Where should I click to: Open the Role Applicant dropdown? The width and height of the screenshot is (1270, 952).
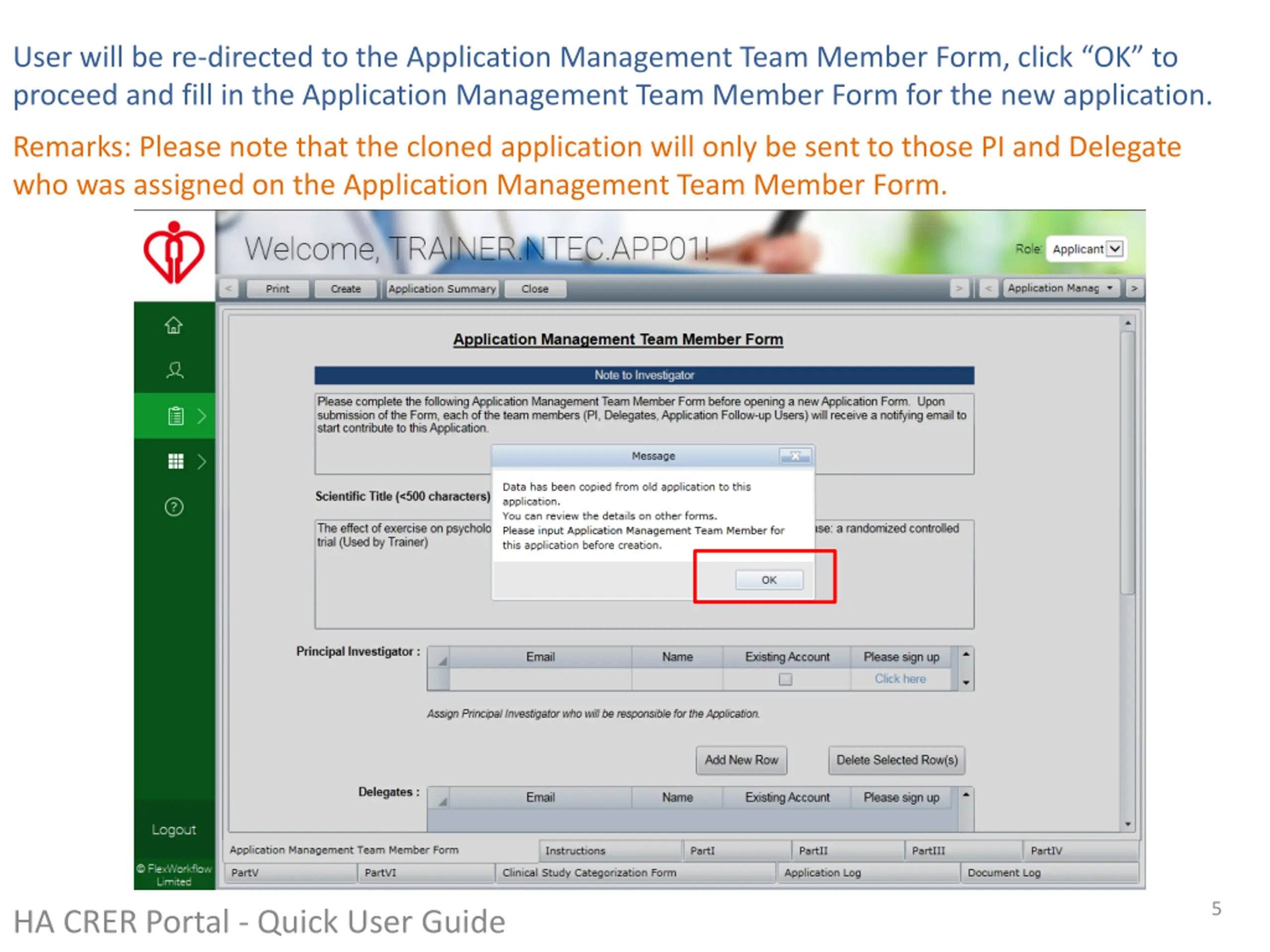tap(1115, 249)
